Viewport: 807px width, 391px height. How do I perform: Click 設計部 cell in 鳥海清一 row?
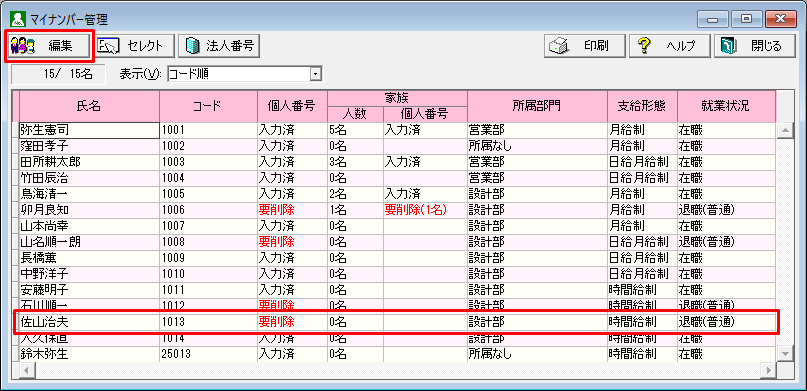tap(537, 194)
